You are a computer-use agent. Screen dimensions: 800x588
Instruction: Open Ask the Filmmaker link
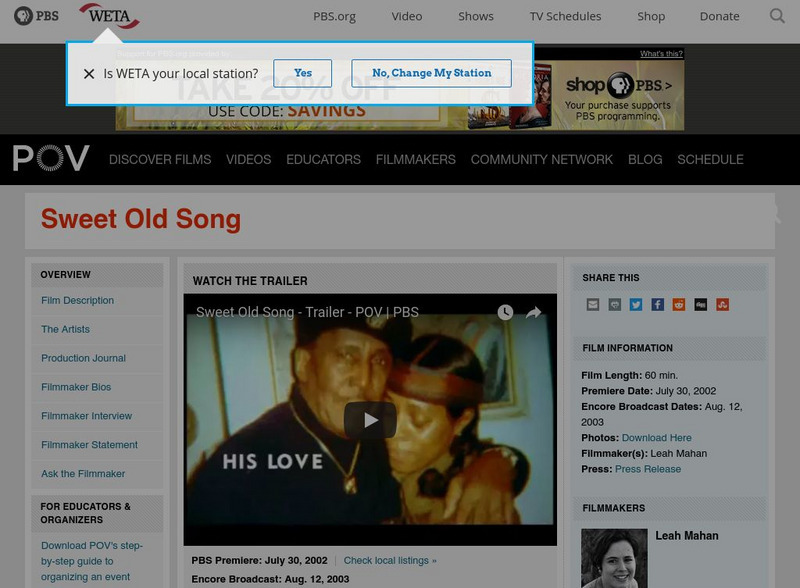[83, 474]
